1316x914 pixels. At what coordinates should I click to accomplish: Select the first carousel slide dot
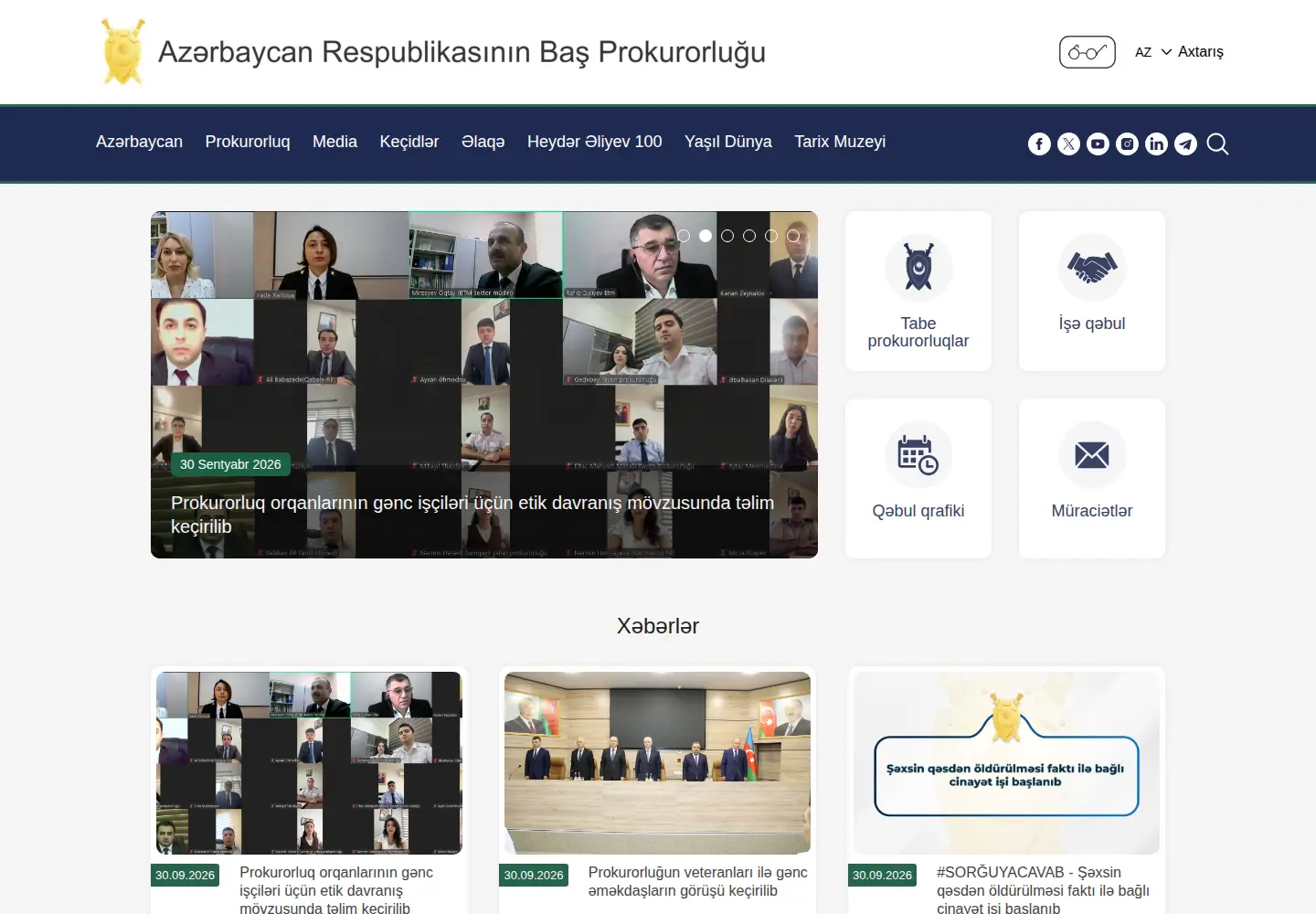[684, 236]
